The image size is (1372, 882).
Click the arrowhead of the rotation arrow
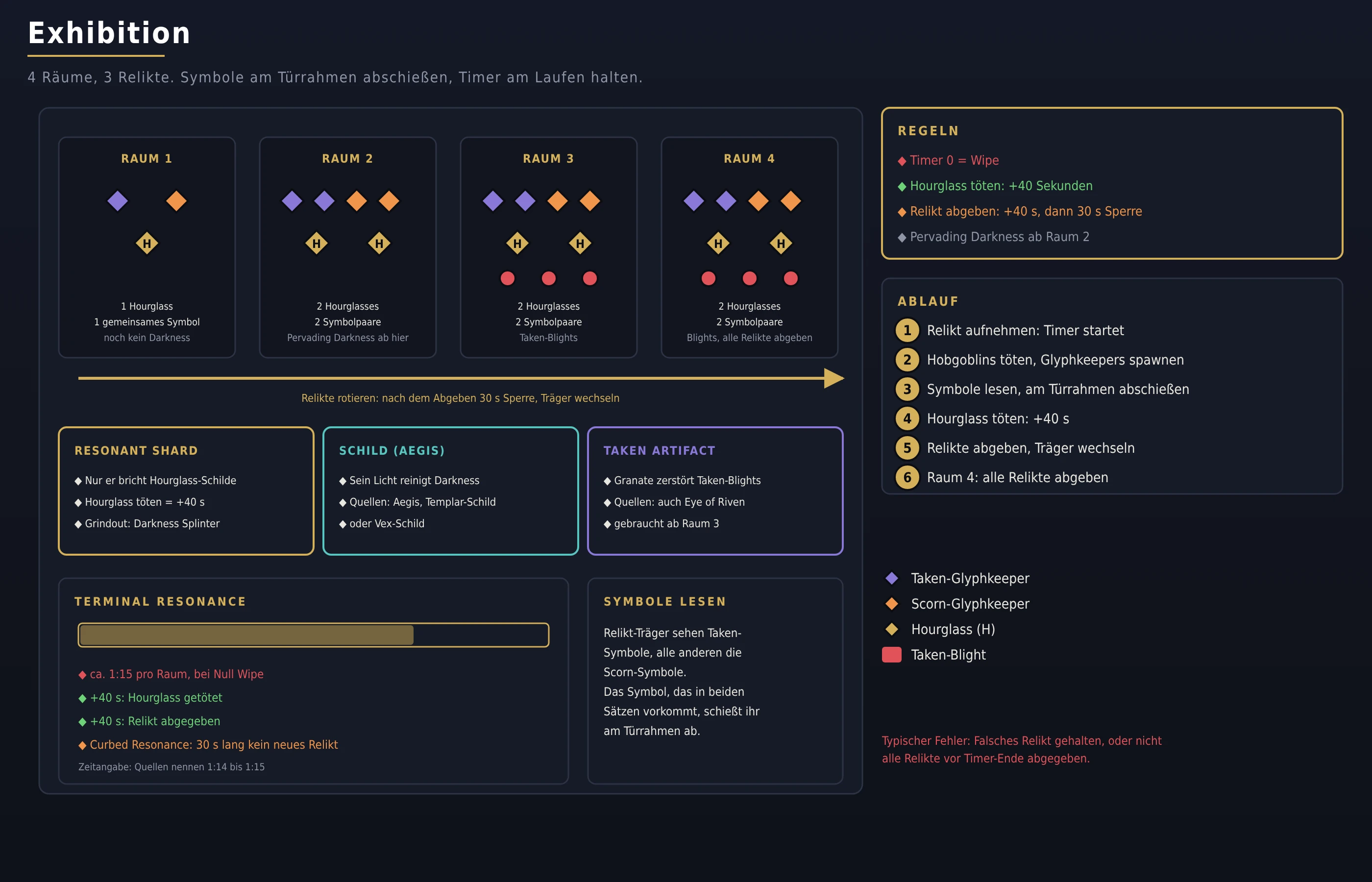[834, 378]
